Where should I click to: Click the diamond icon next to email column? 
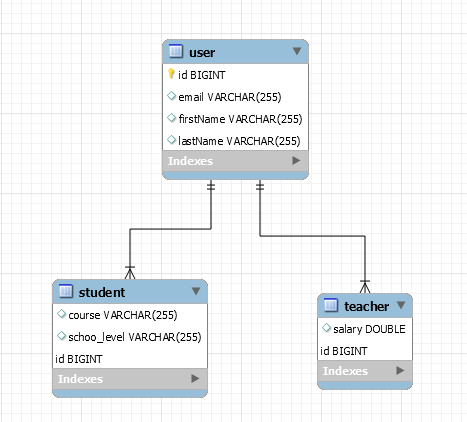[171, 96]
